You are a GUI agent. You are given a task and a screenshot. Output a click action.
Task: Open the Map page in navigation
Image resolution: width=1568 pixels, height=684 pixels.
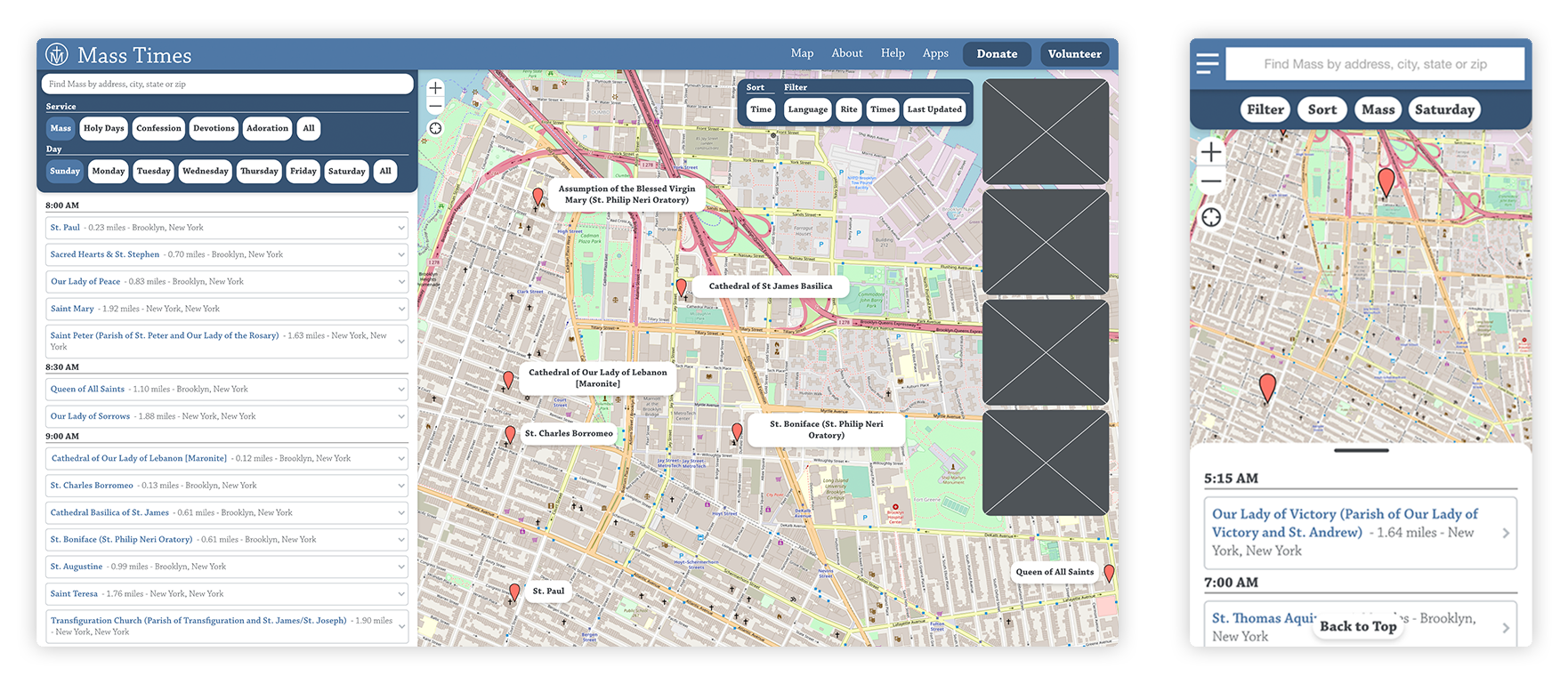pos(803,53)
